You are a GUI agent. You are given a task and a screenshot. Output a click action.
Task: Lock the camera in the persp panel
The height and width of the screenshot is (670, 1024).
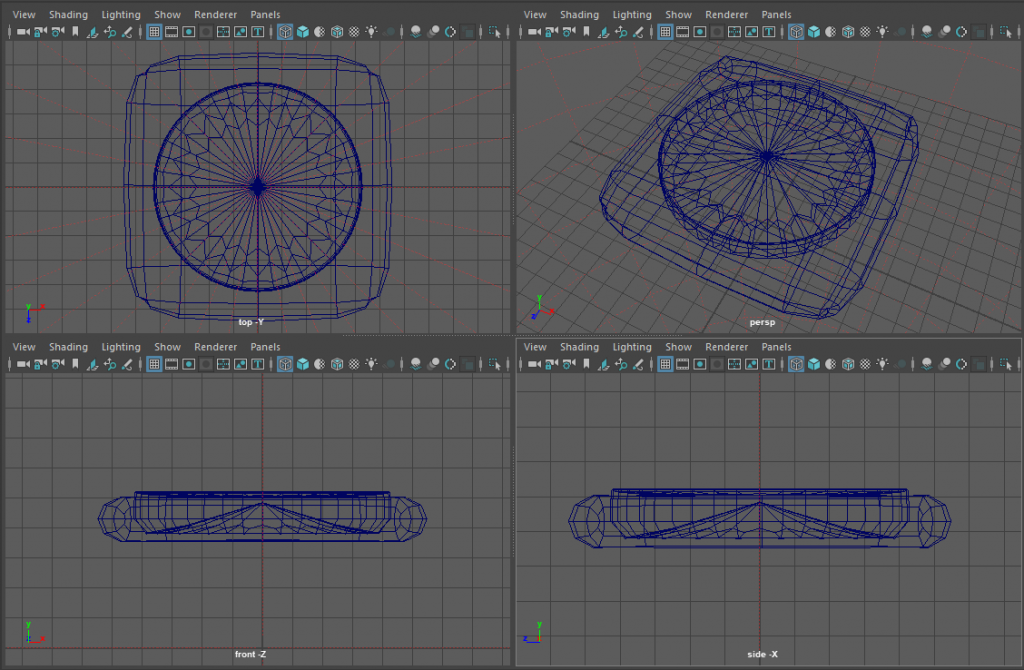point(549,32)
